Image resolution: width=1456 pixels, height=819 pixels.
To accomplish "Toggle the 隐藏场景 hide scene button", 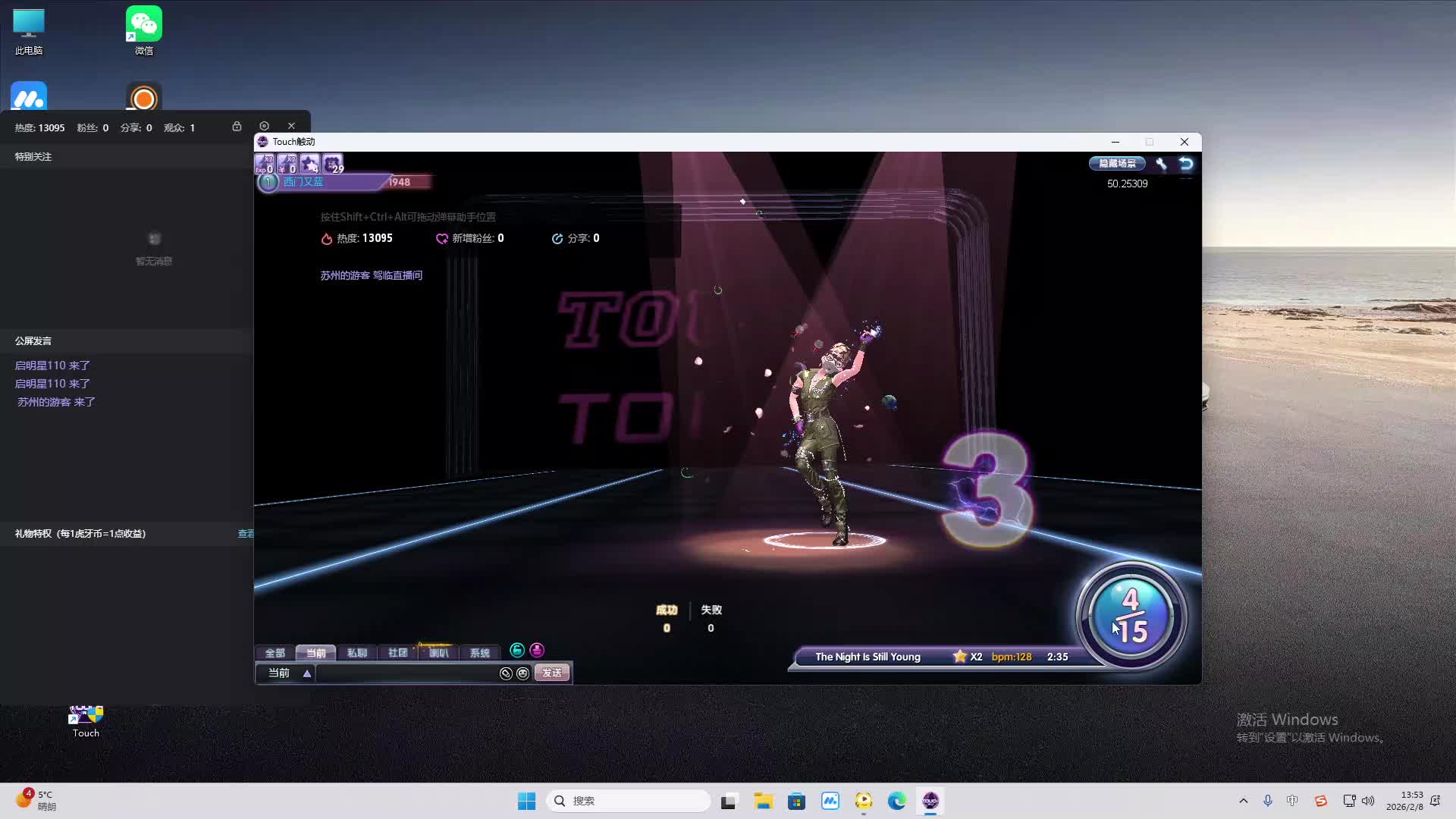I will pyautogui.click(x=1117, y=164).
